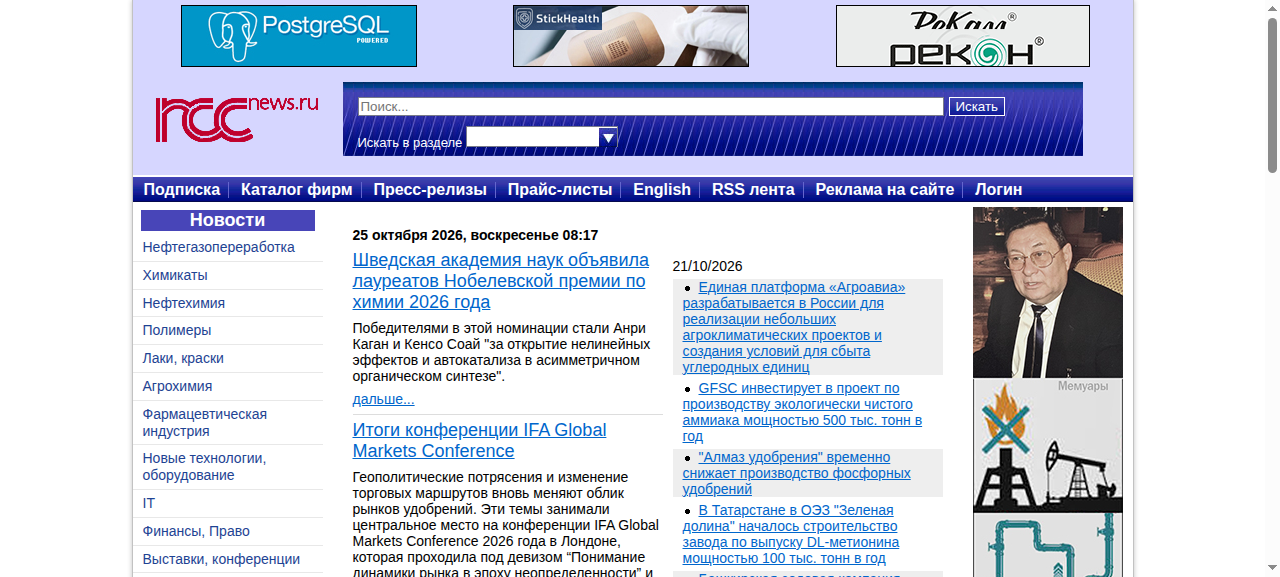Open Фармацевтическая индустрия category
Screen dimensions: 1280x577
click(x=205, y=422)
